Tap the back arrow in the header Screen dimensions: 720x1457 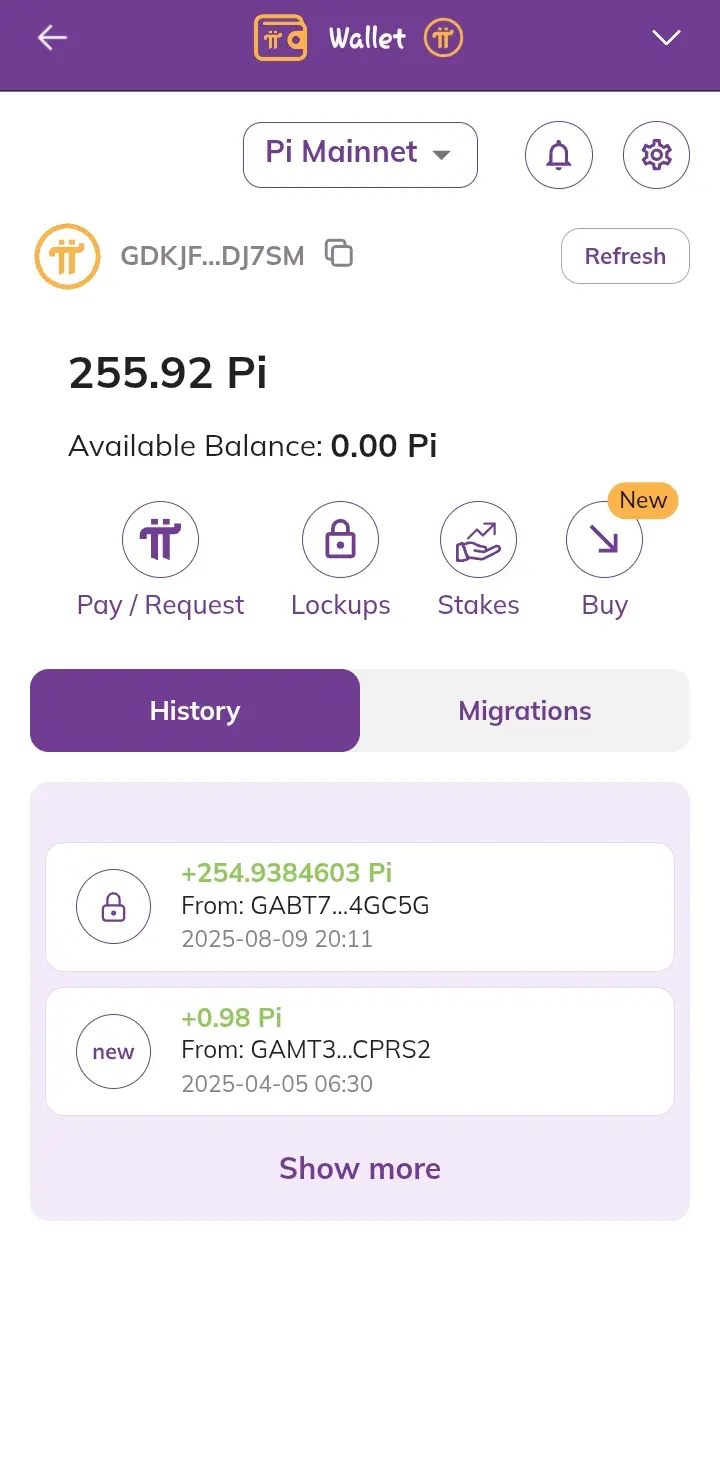52,38
